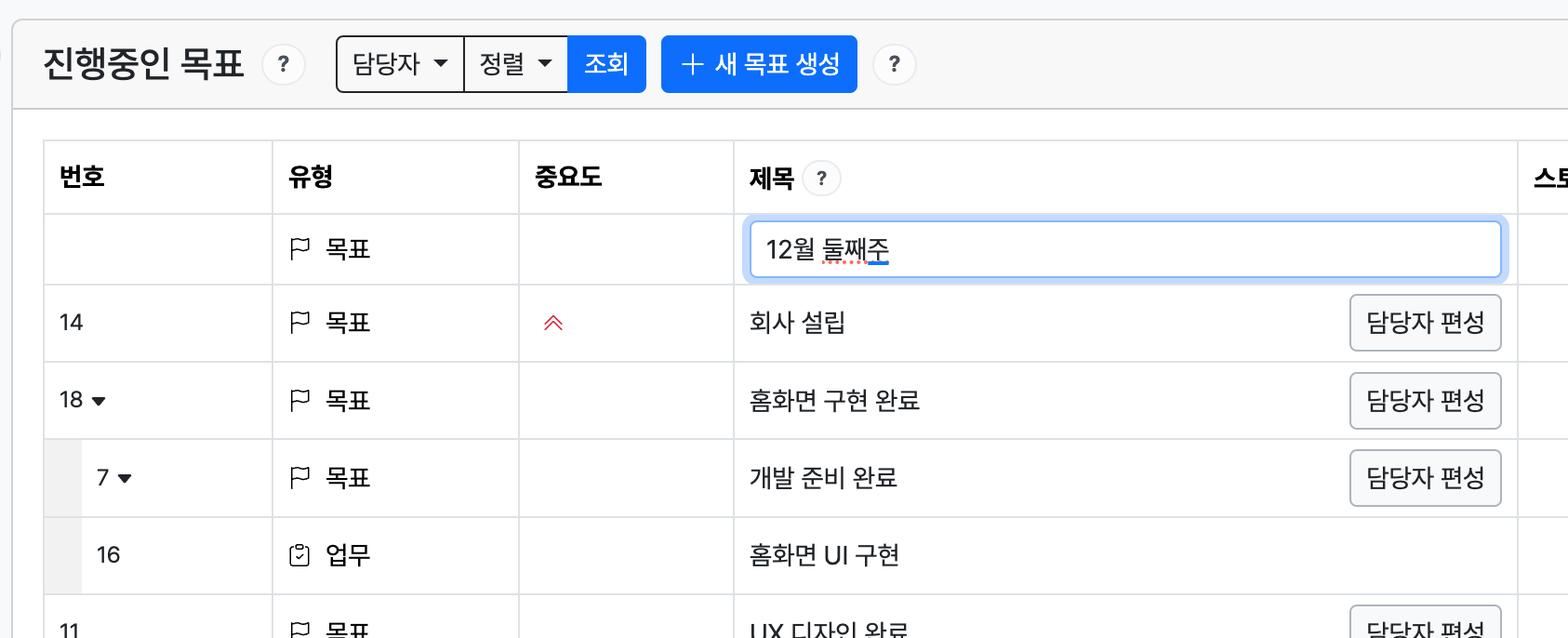Click 담당자 편성 for 회사 설립
The image size is (1568, 638).
(1425, 323)
